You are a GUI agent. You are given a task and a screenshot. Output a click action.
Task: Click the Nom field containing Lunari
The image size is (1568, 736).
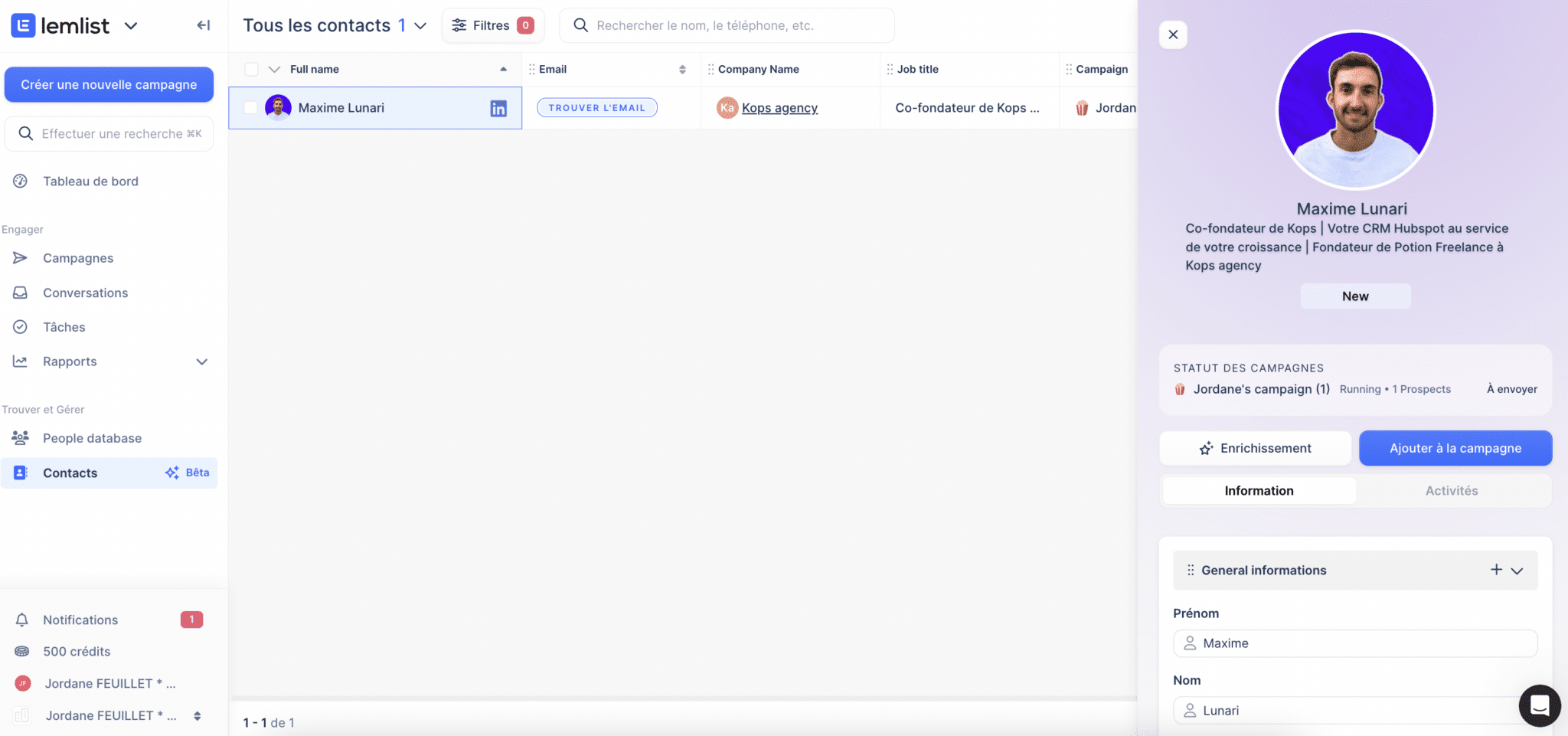[1355, 710]
